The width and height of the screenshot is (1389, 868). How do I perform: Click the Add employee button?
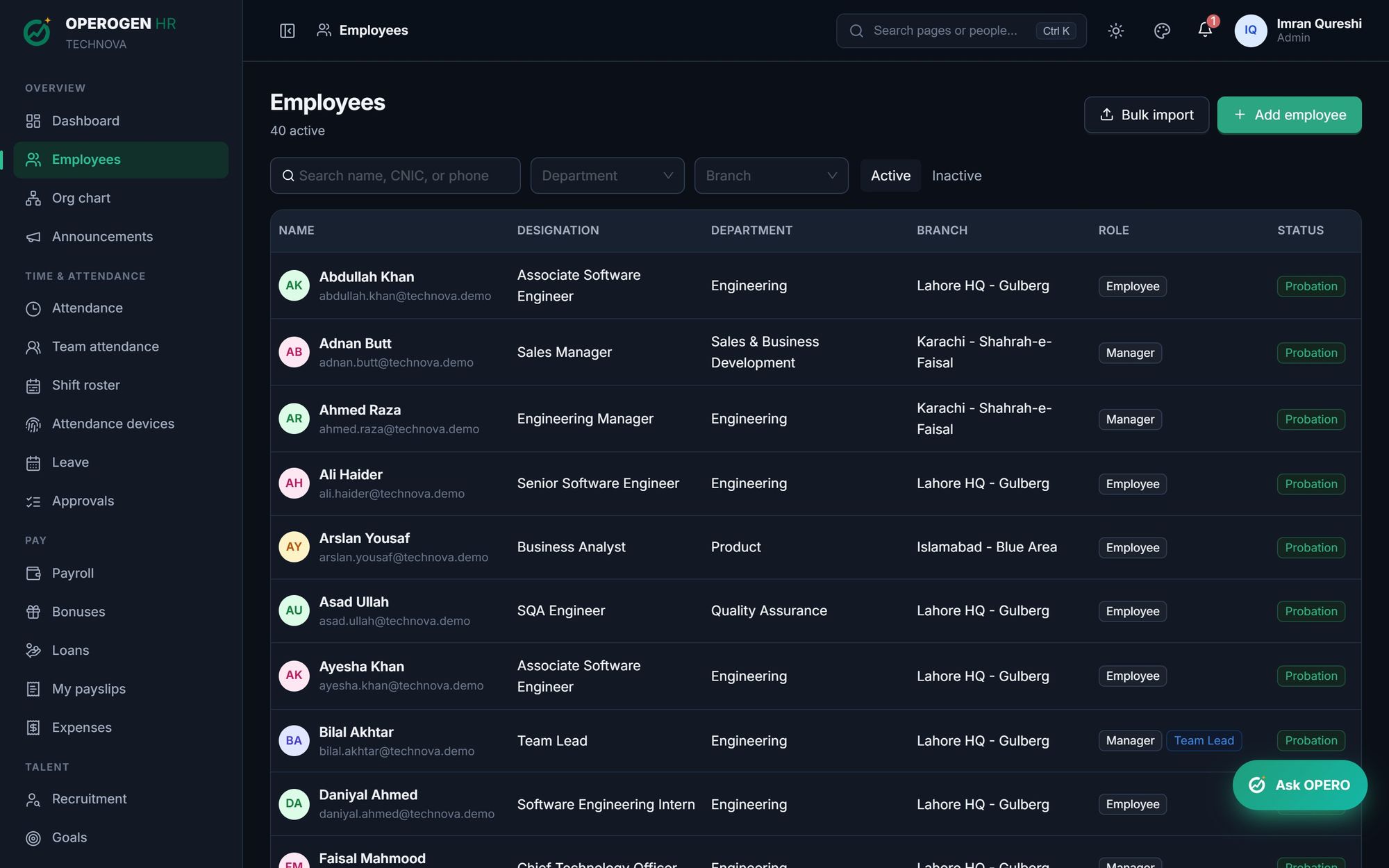click(1289, 115)
